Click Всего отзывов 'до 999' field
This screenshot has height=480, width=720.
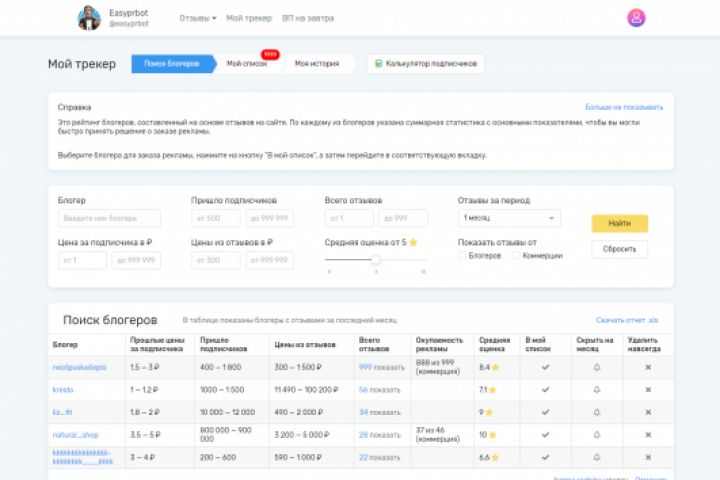pyautogui.click(x=403, y=218)
